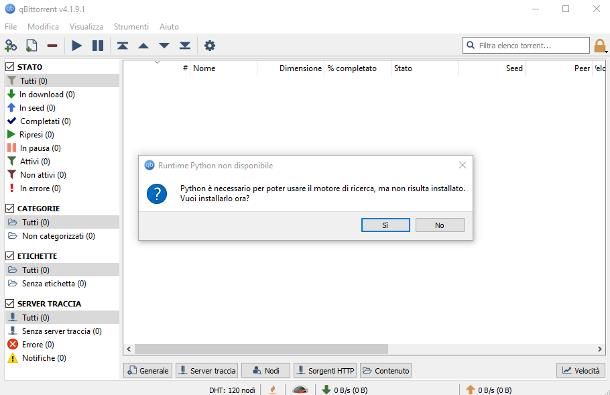Toggle the STATO section checkbox

(10, 67)
